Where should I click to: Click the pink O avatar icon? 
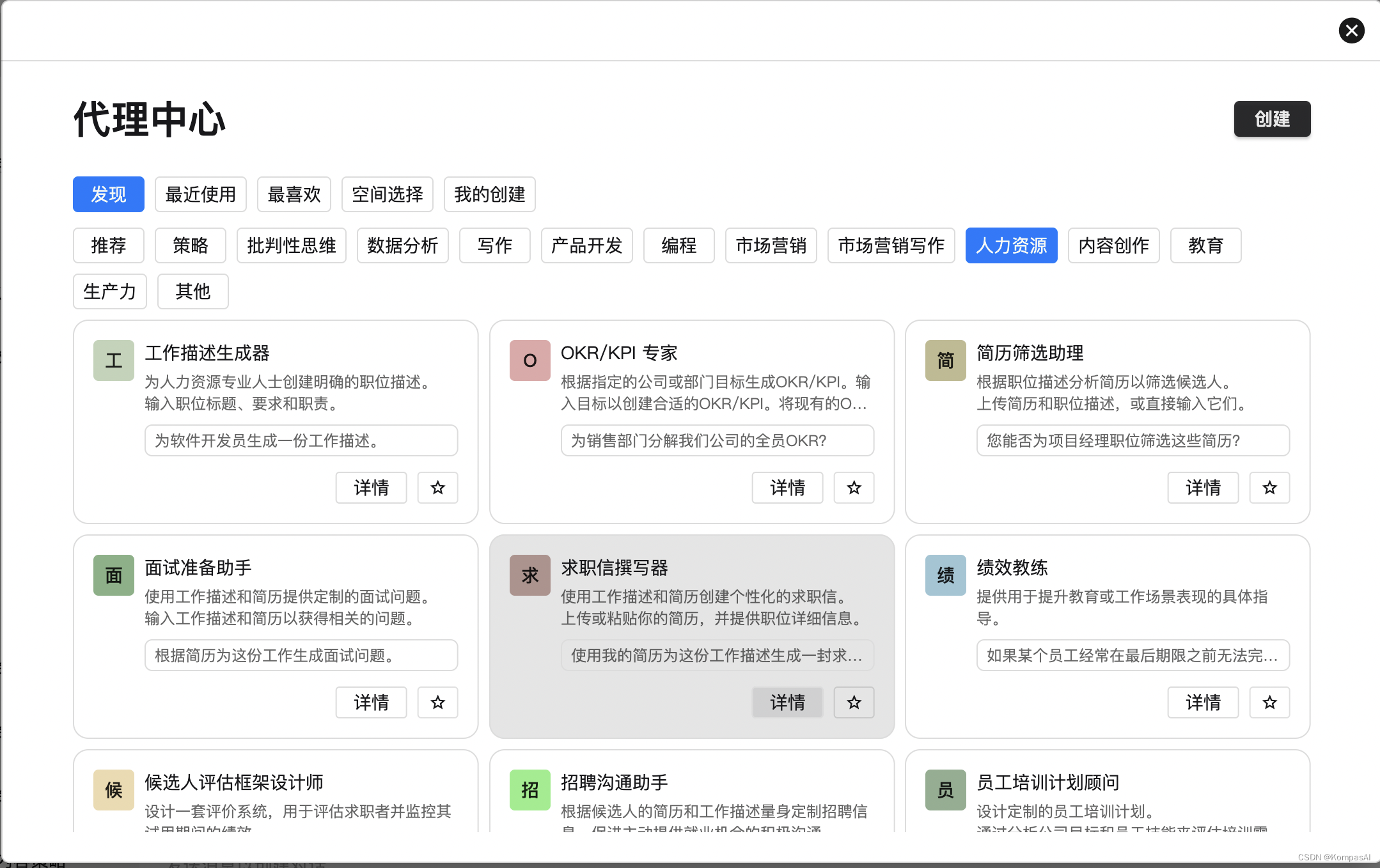point(529,360)
